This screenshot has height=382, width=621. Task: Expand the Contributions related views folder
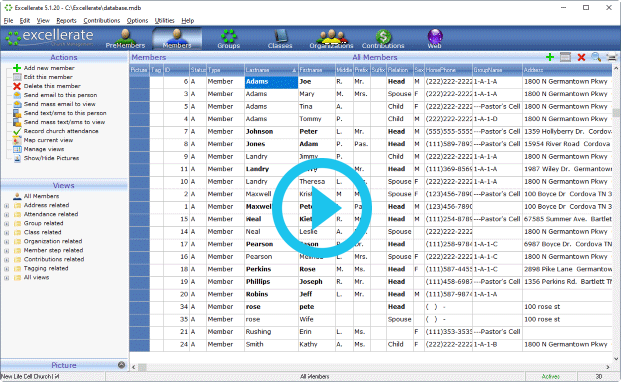[x=6, y=260]
